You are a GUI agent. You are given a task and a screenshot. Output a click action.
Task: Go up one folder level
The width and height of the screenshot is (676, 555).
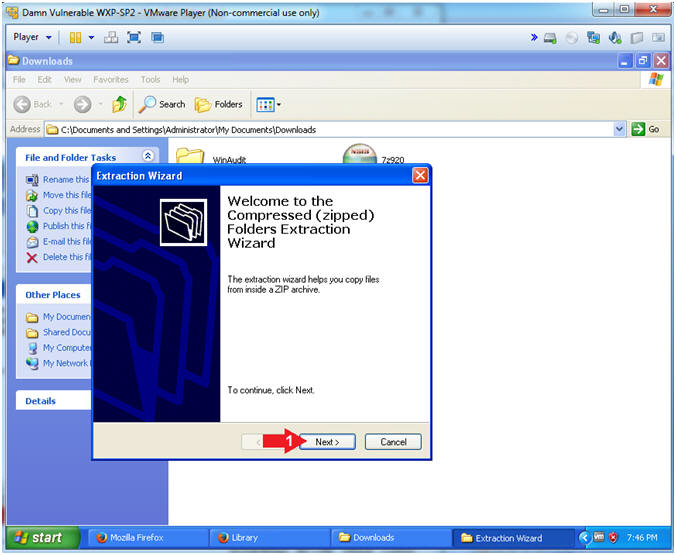[x=119, y=104]
